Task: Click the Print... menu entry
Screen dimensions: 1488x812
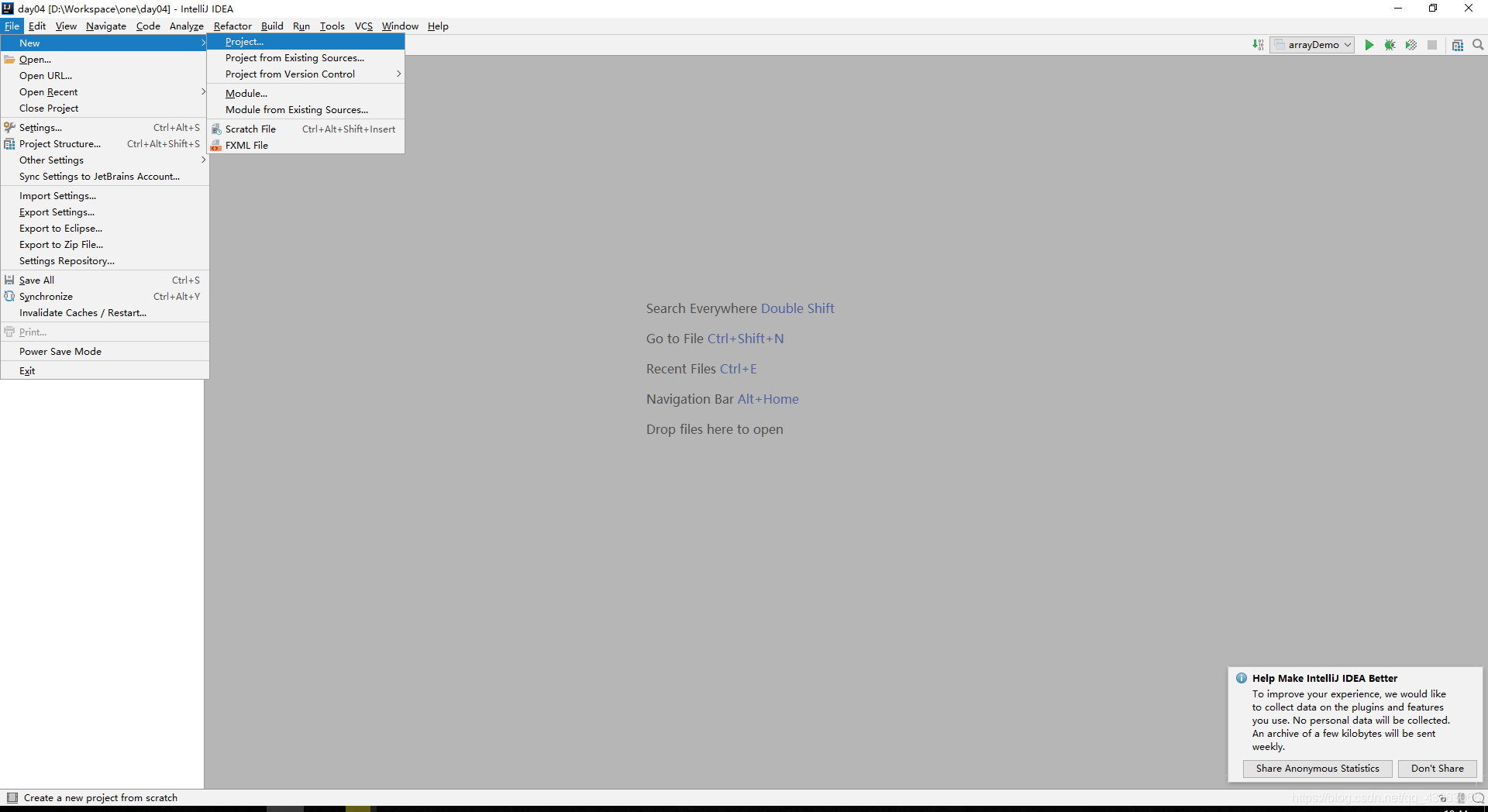Action: pyautogui.click(x=105, y=332)
